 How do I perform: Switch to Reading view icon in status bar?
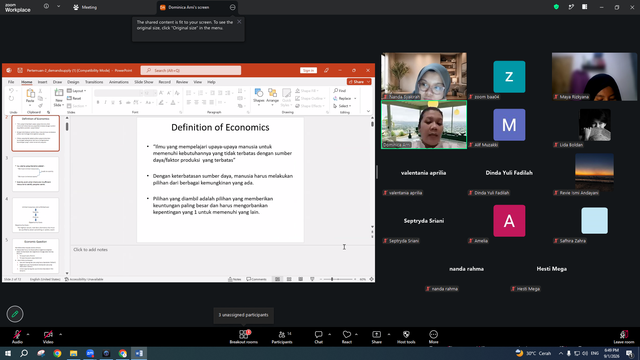(x=300, y=279)
